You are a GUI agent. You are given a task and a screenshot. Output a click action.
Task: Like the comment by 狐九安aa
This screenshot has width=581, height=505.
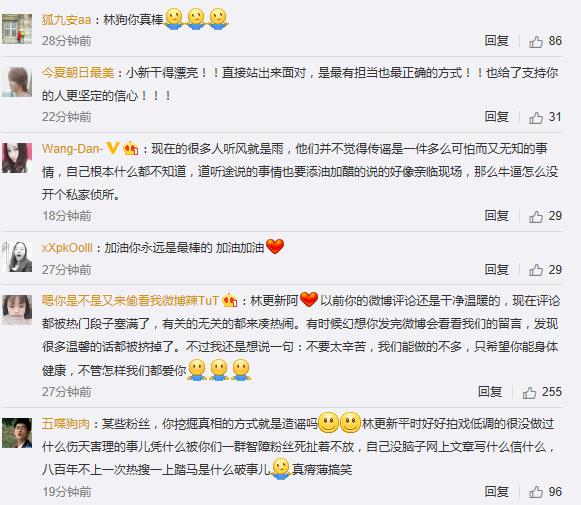click(x=536, y=41)
